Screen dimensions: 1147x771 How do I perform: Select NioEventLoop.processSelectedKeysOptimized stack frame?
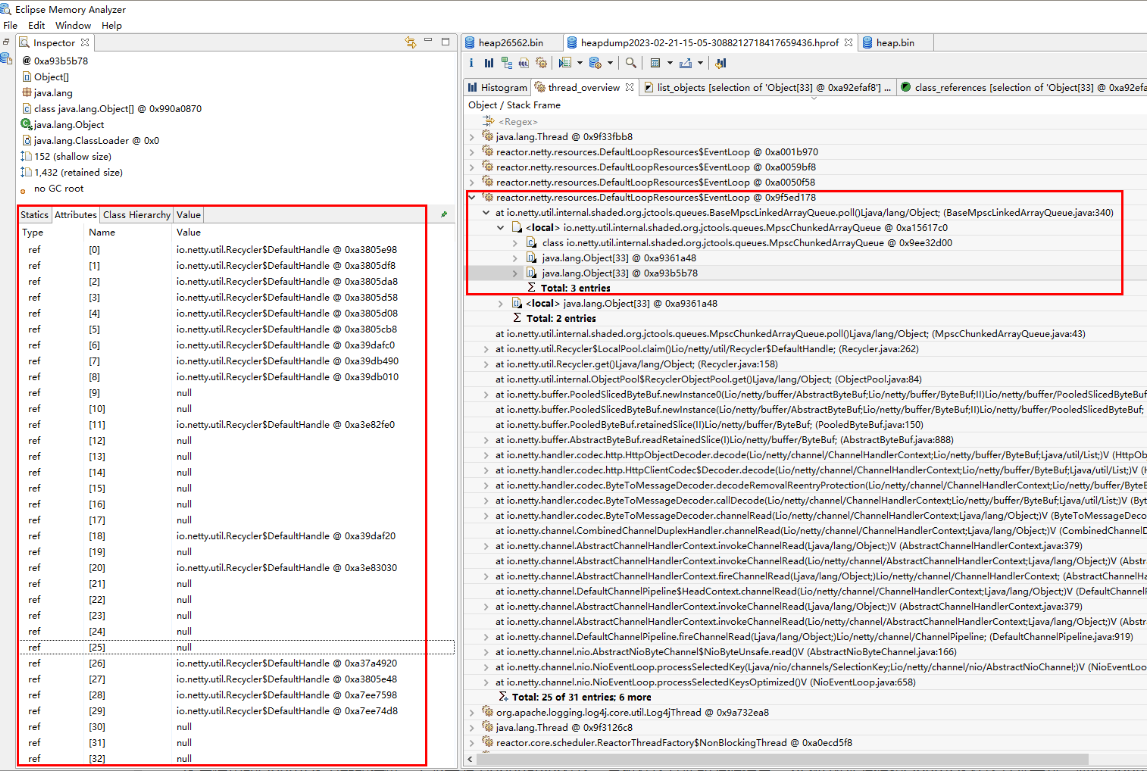tap(704, 682)
